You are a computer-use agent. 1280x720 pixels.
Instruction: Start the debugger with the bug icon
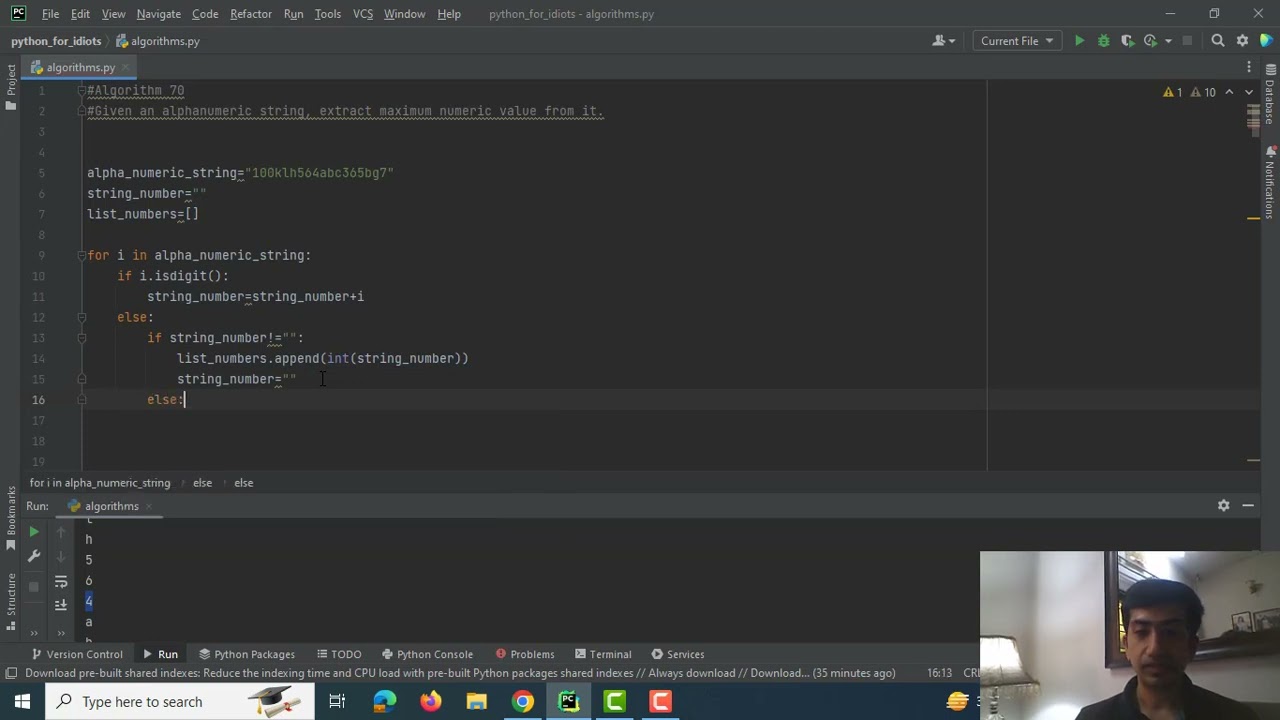(x=1104, y=41)
